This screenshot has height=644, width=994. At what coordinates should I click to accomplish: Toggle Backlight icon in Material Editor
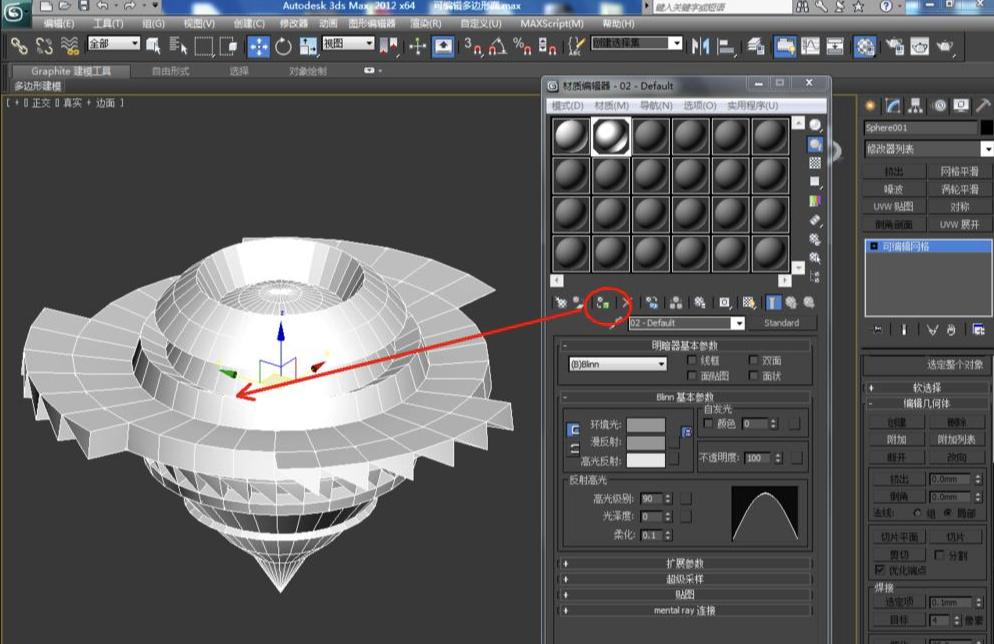(x=815, y=145)
